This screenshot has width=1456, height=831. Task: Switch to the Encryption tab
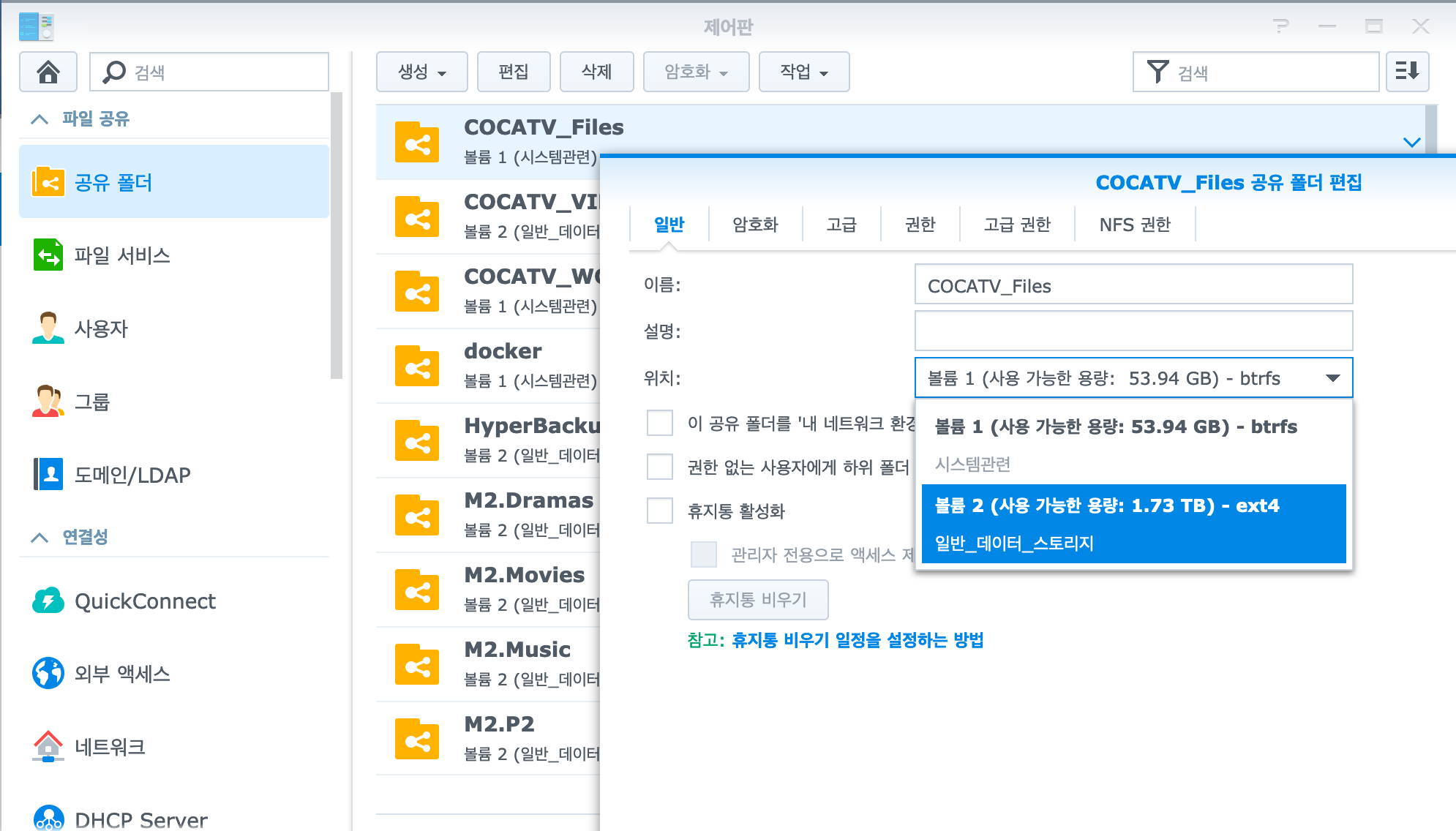coord(755,225)
